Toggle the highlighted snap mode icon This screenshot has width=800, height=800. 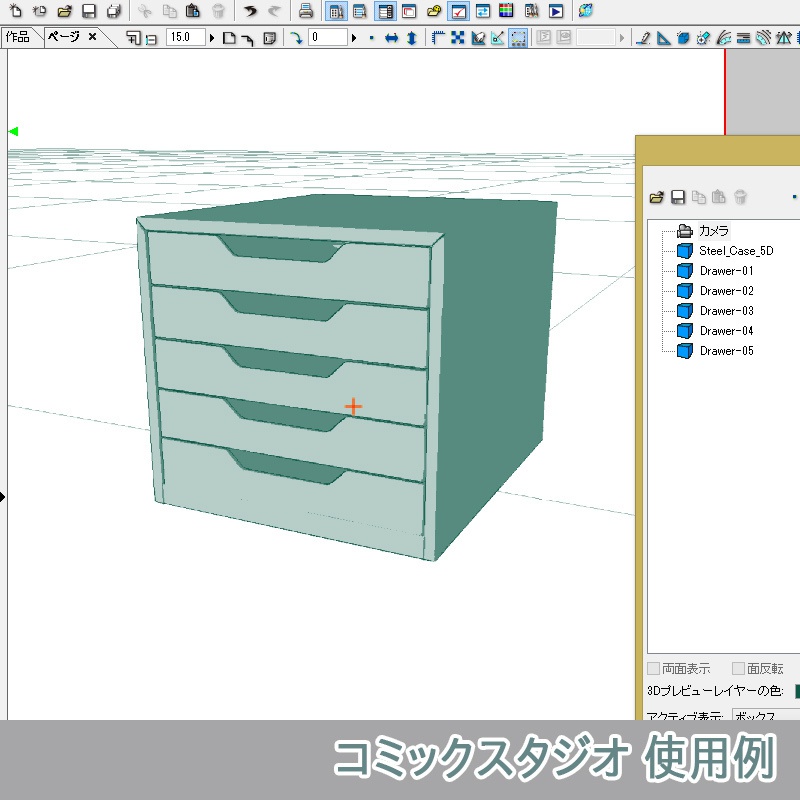coord(517,37)
